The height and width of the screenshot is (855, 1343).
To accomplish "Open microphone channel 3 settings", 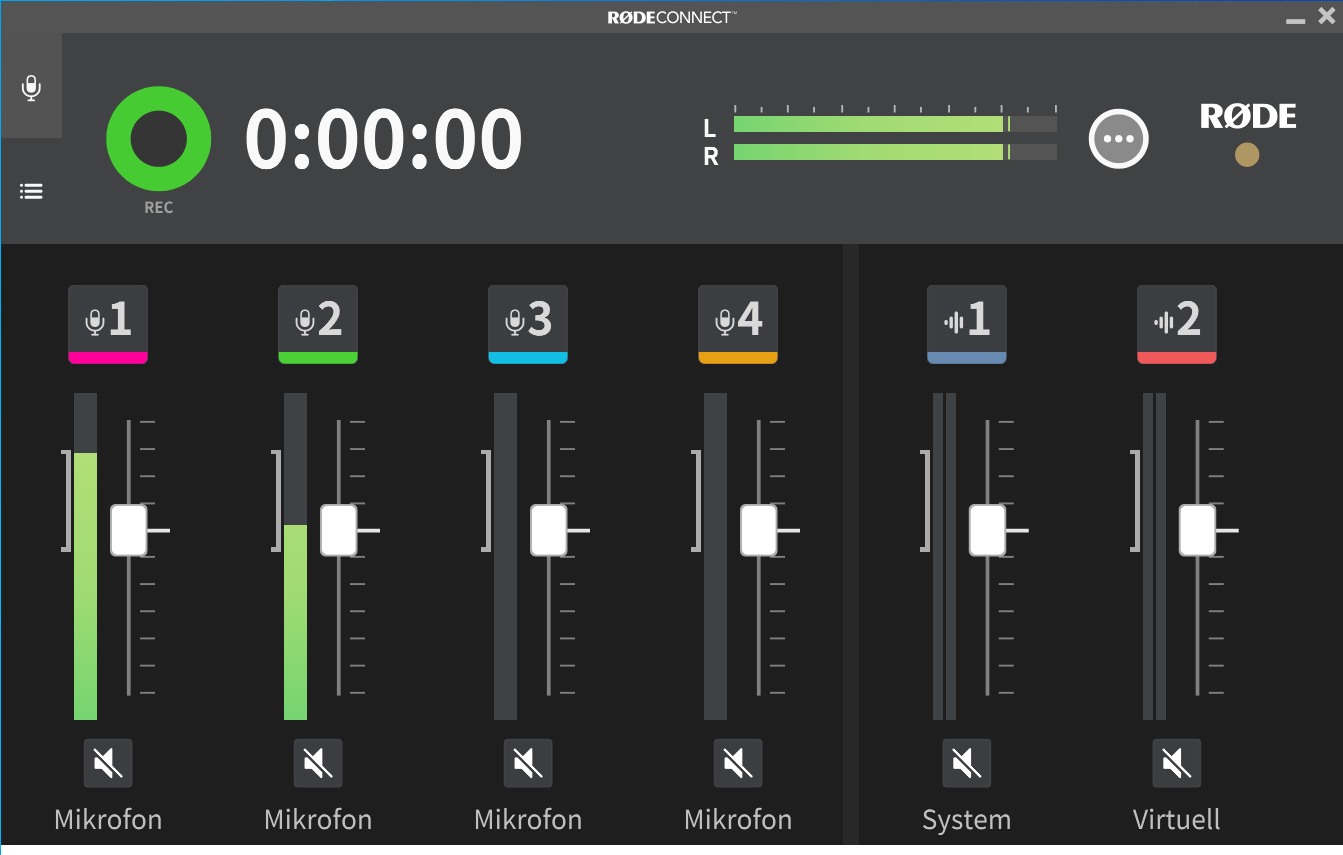I will click(528, 323).
